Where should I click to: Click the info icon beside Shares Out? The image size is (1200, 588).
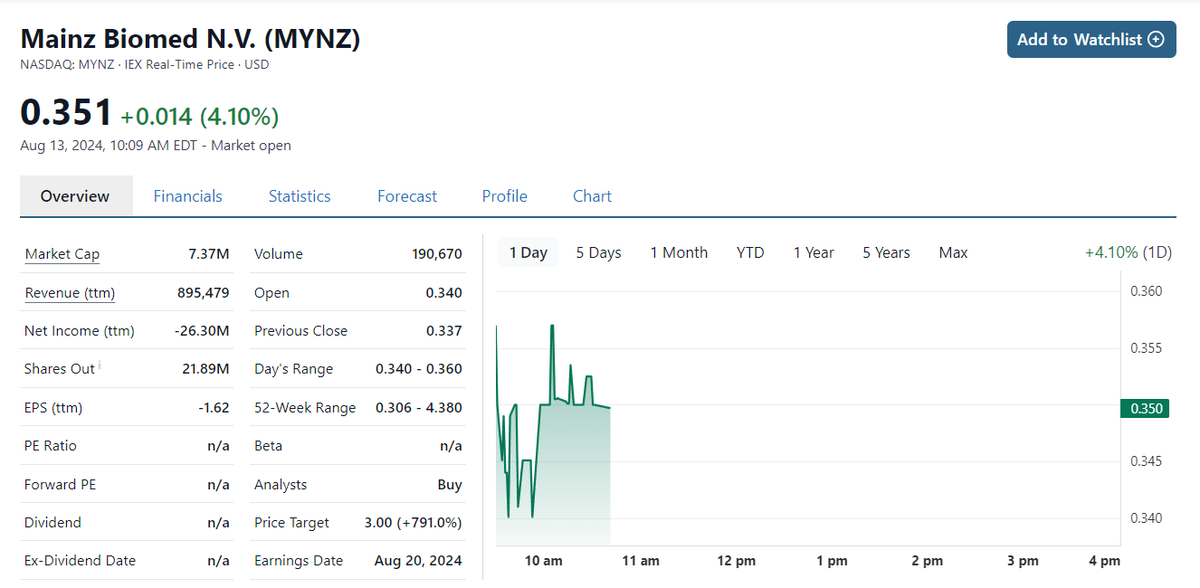coord(100,365)
